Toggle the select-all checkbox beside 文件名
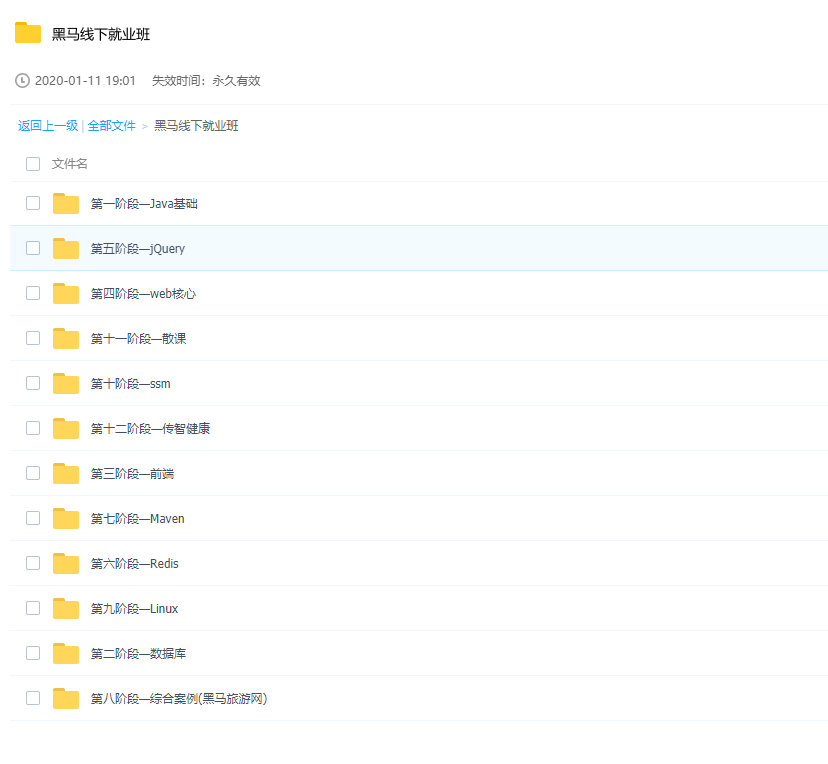The height and width of the screenshot is (764, 828). (x=33, y=164)
